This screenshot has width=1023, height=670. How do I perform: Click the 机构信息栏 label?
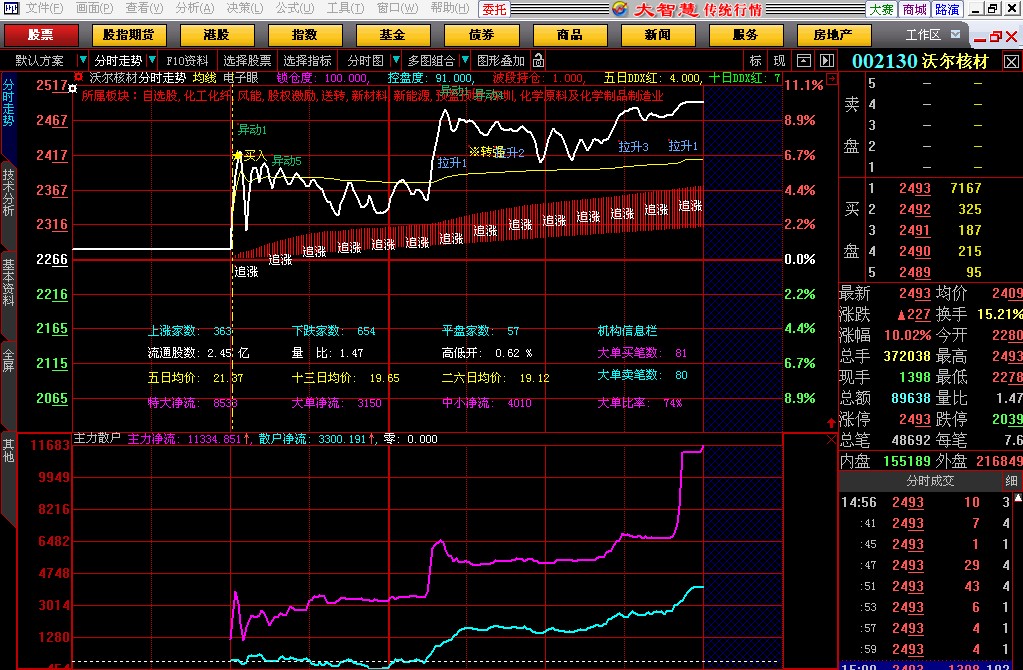tap(627, 331)
